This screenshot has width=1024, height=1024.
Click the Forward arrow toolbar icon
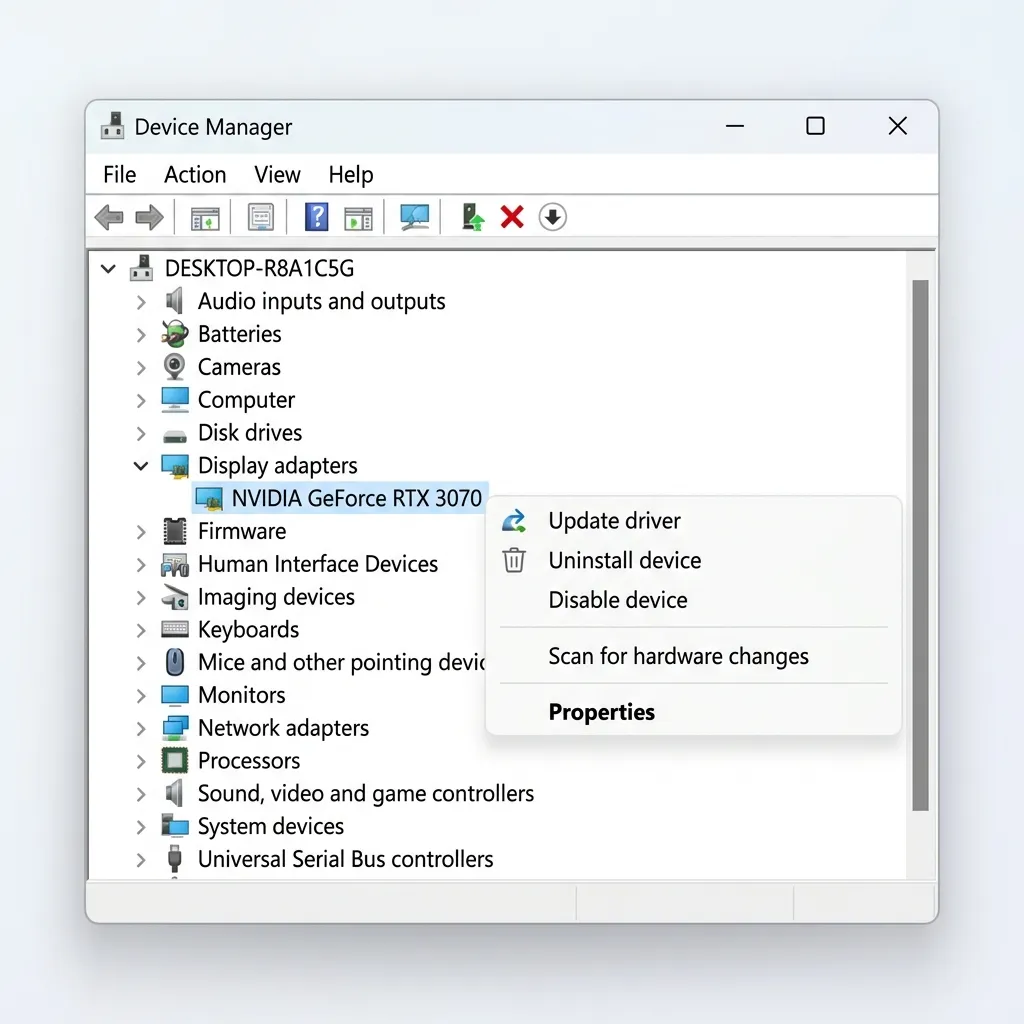[150, 217]
